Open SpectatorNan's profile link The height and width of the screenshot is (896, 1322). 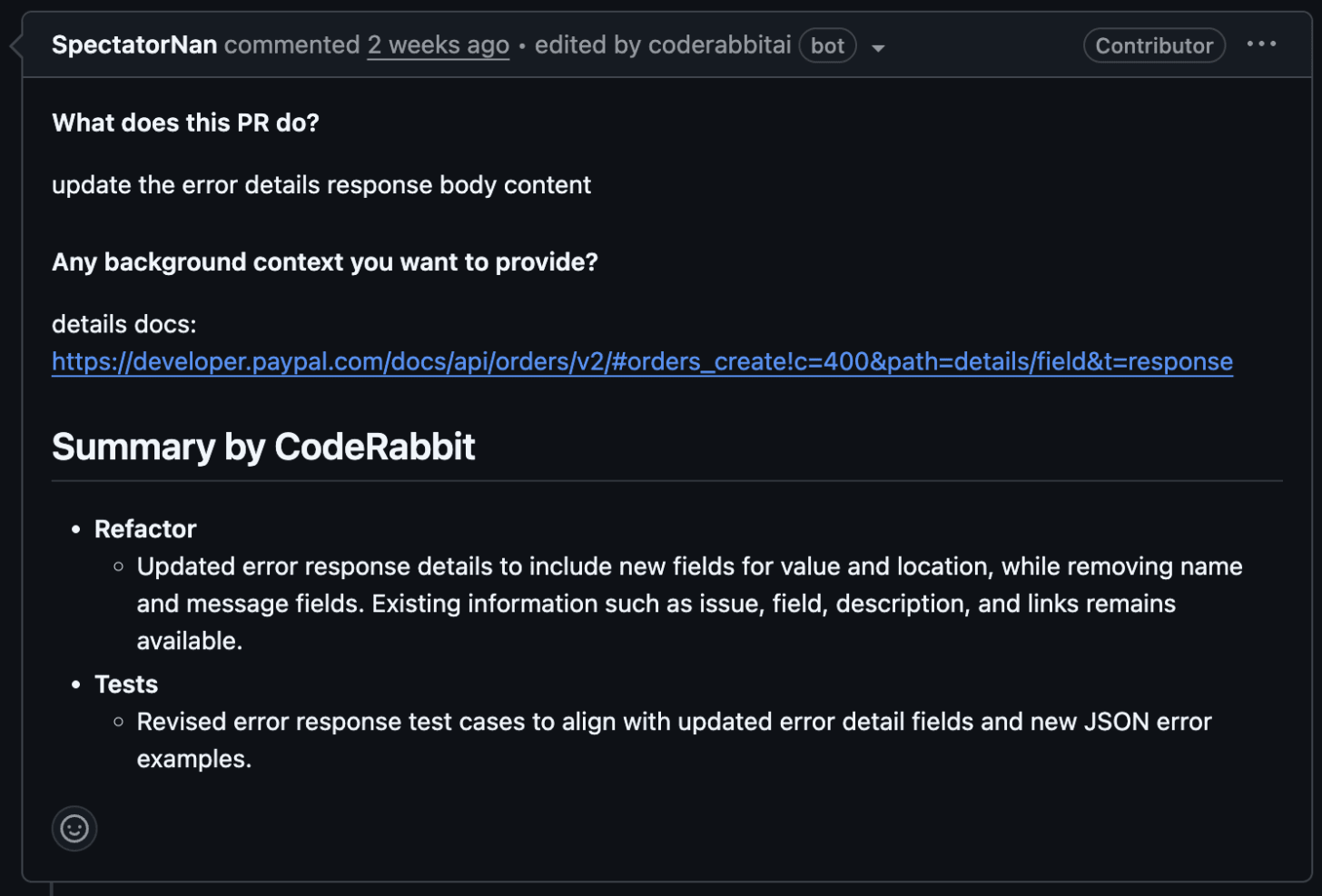[x=134, y=44]
